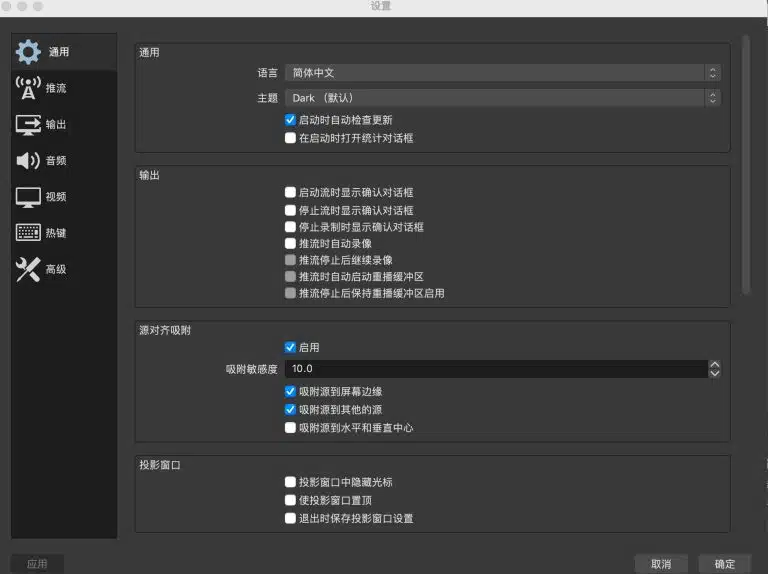The width and height of the screenshot is (768, 574).
Task: Click the 应用 button
Action: coord(37,564)
